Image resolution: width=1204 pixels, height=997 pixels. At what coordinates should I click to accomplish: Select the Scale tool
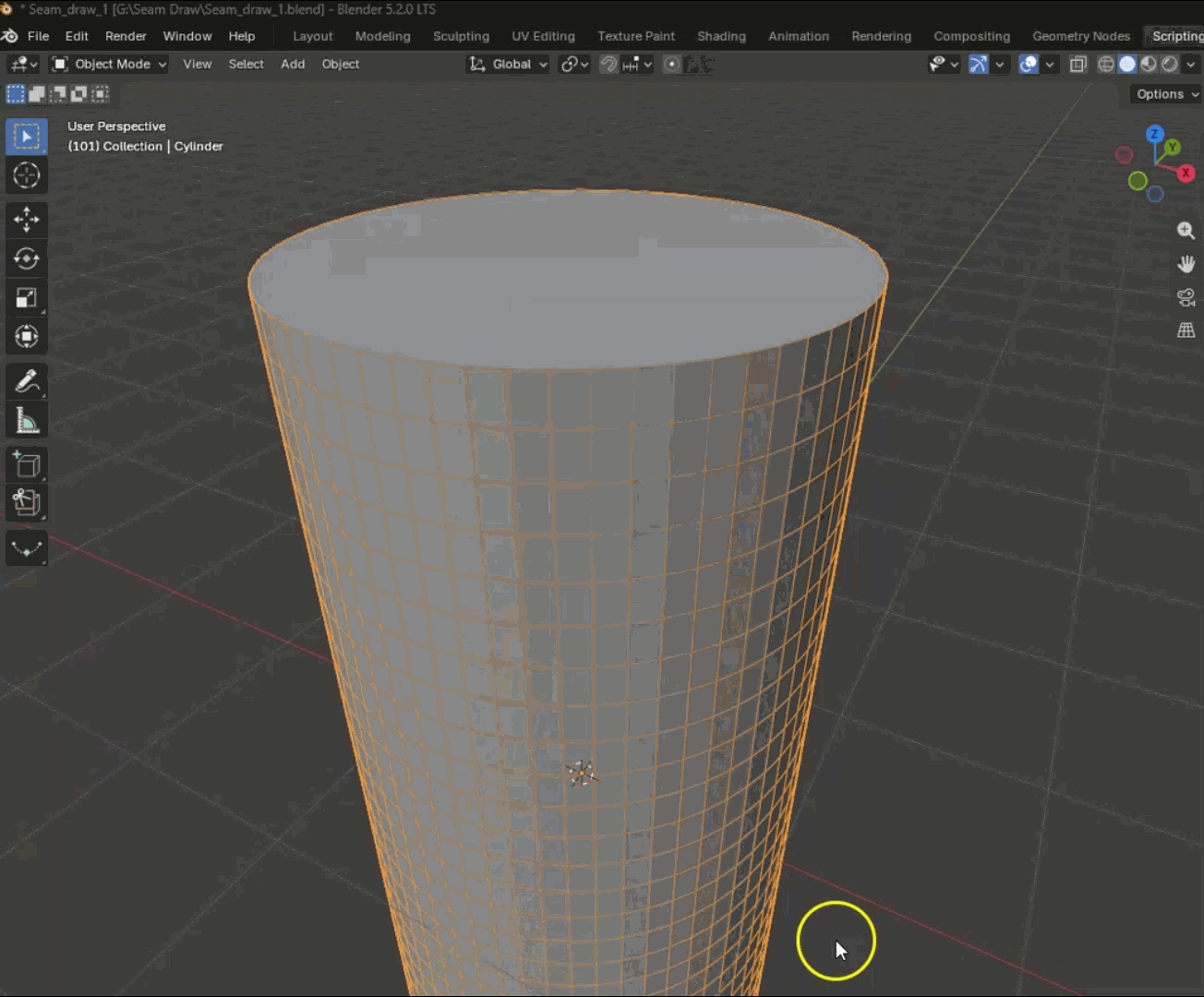(27, 297)
